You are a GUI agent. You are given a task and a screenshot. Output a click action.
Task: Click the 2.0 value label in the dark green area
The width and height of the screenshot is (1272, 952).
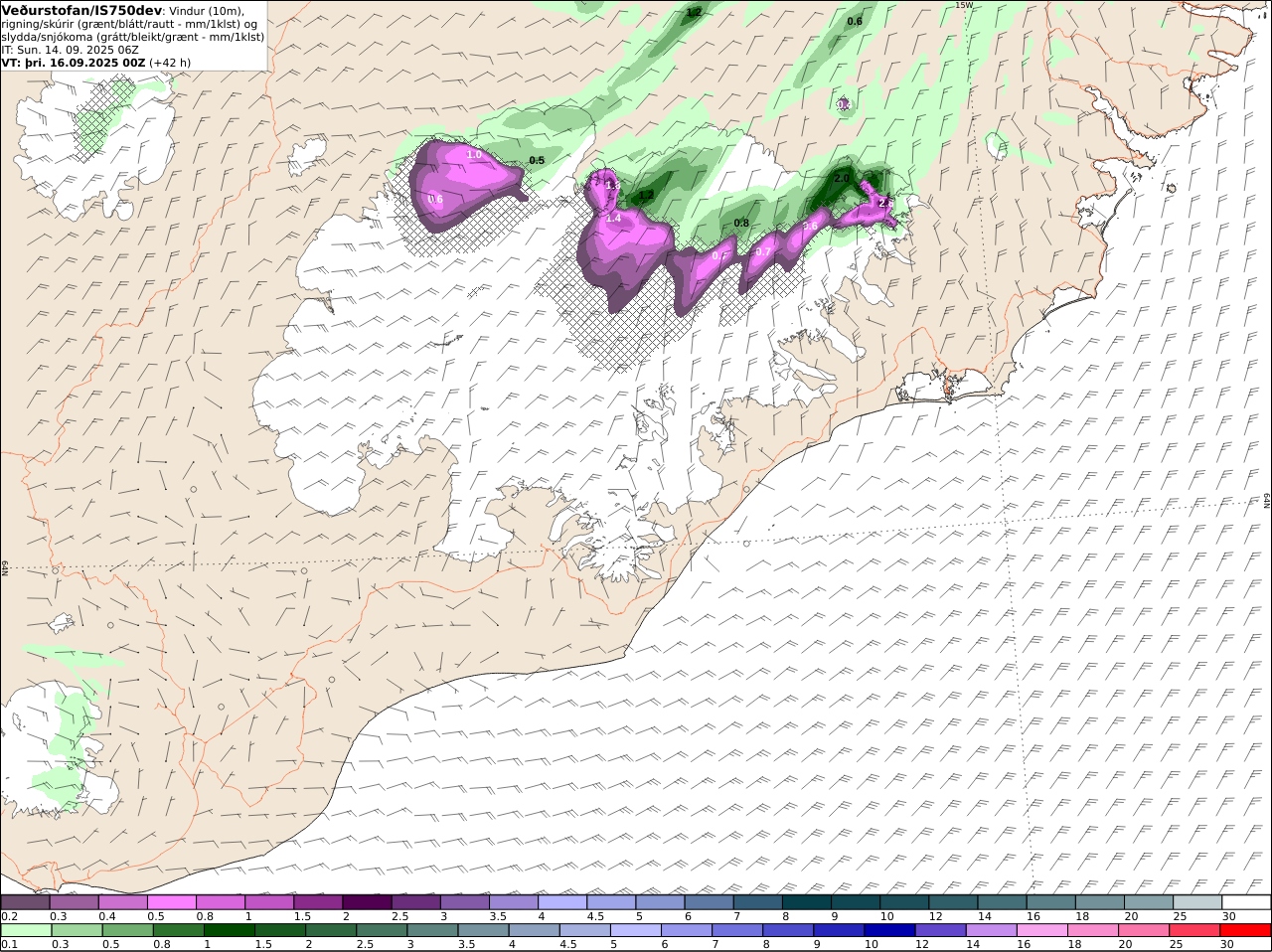coord(842,178)
